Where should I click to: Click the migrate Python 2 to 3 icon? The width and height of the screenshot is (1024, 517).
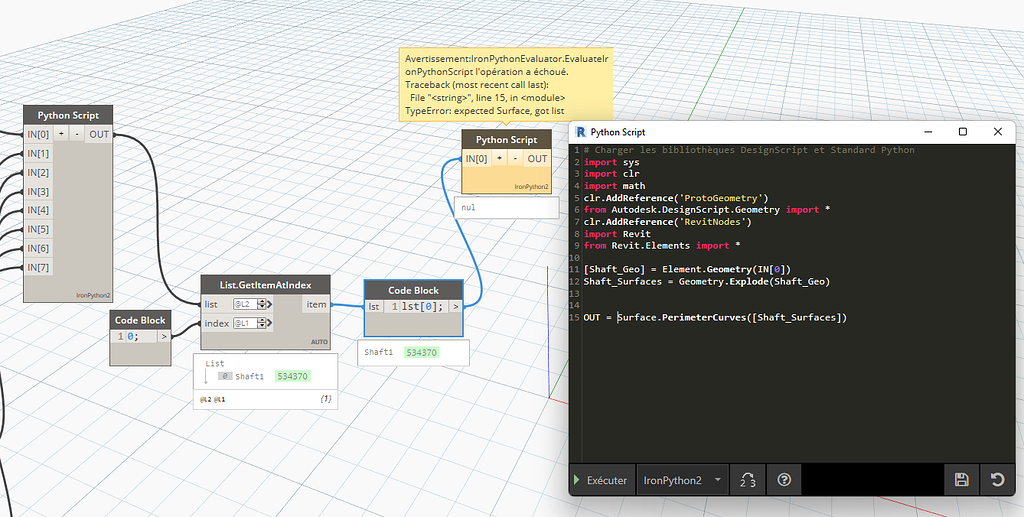pos(747,480)
